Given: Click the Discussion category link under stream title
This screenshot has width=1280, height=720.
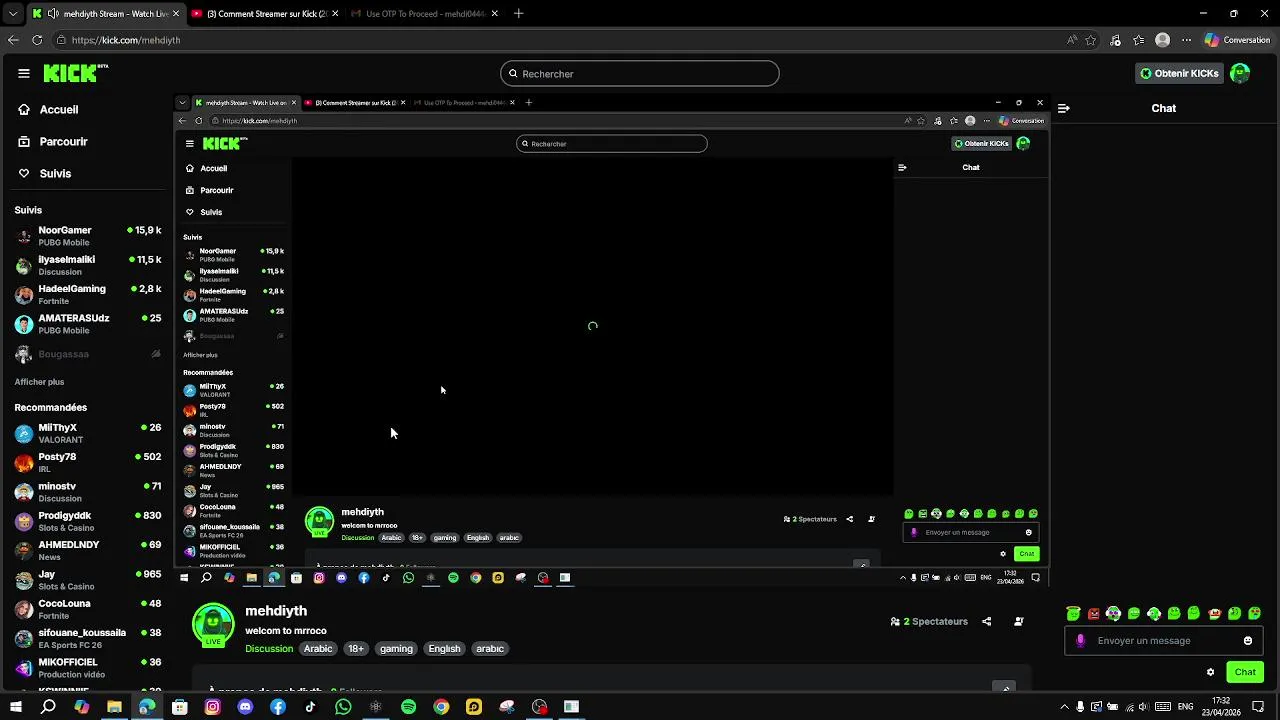Looking at the screenshot, I should 269,649.
